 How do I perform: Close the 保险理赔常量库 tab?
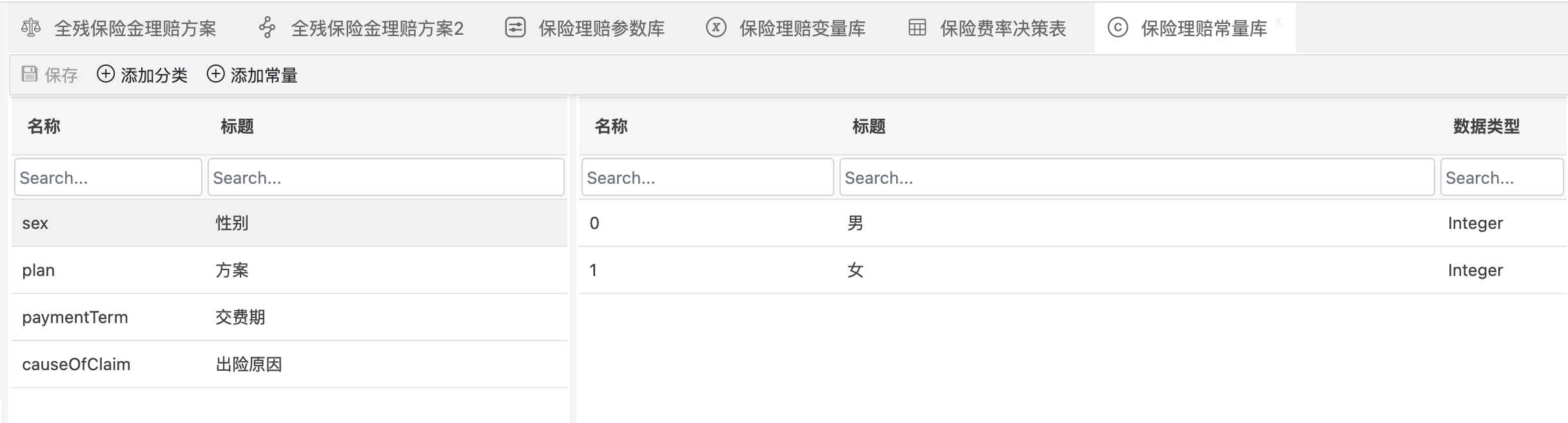tap(1278, 23)
